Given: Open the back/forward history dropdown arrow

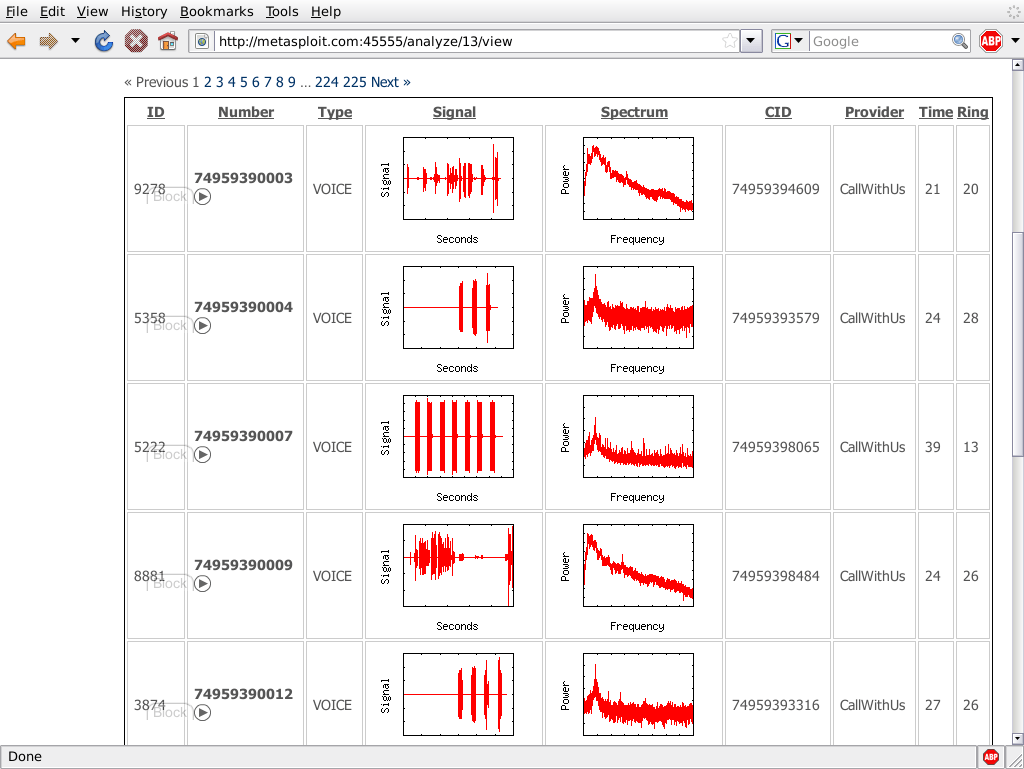Looking at the screenshot, I should pyautogui.click(x=75, y=41).
